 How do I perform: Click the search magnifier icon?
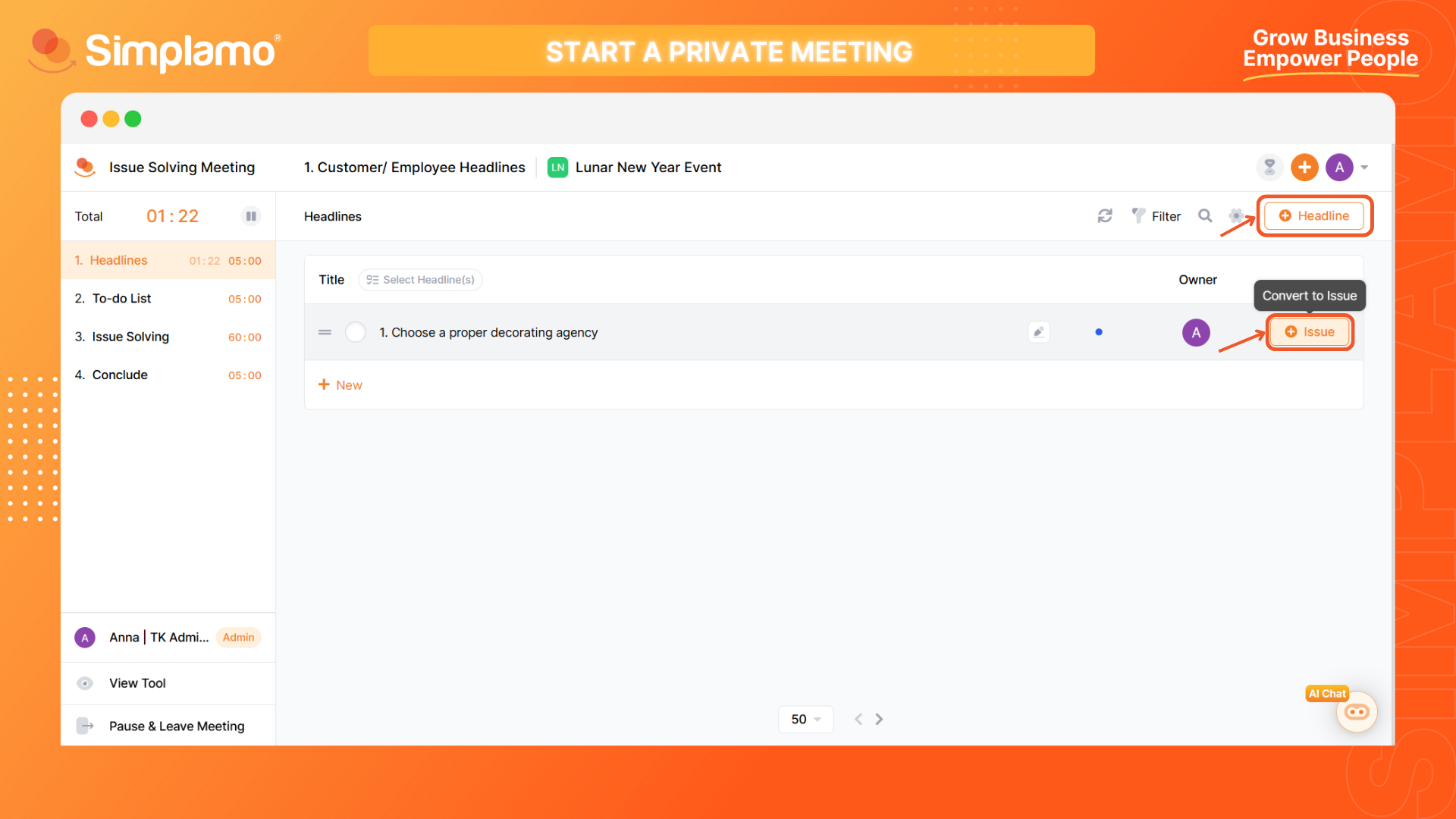coord(1205,216)
